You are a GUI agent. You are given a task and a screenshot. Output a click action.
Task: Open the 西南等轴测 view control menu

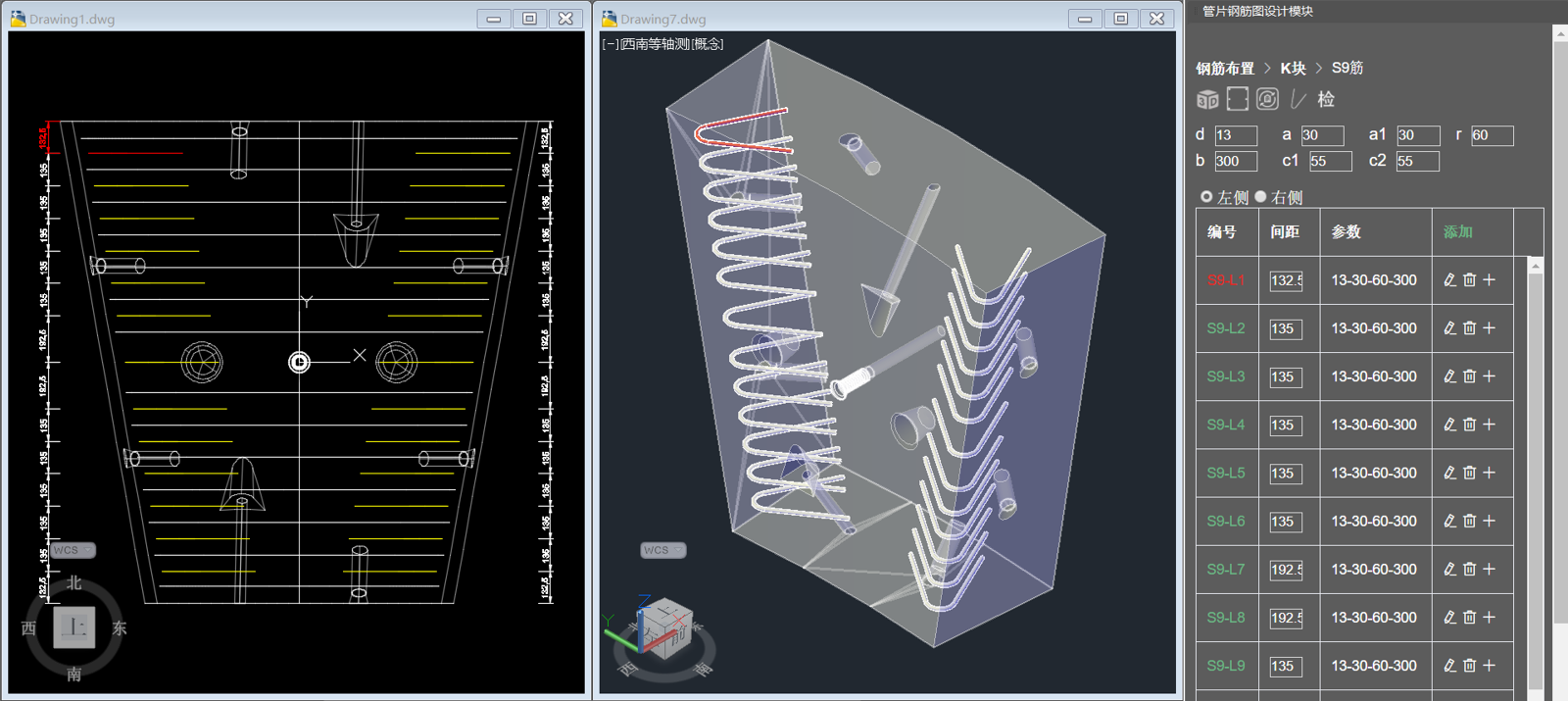(x=655, y=44)
